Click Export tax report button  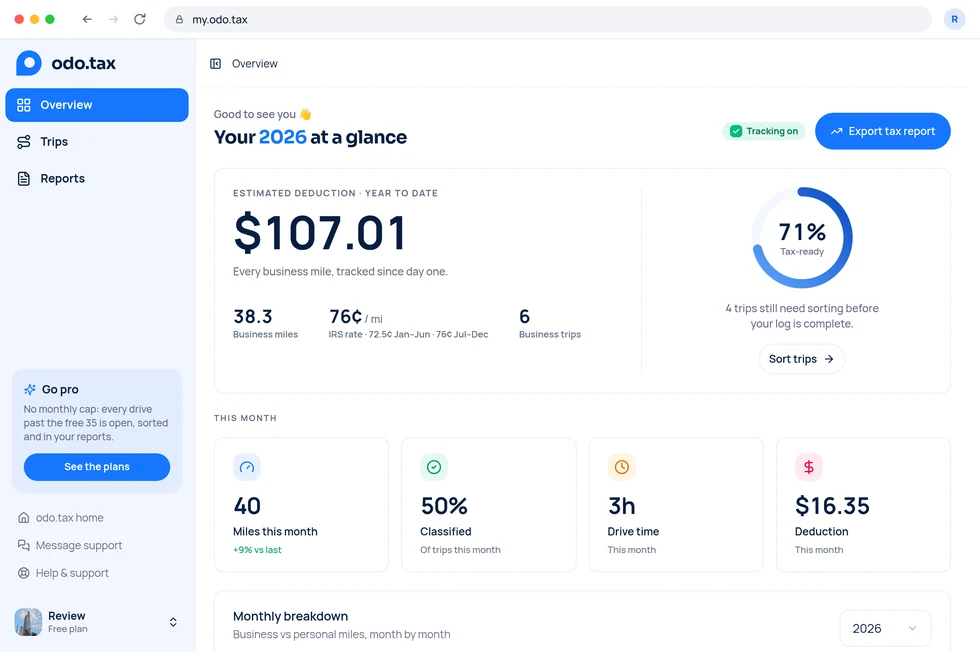882,131
